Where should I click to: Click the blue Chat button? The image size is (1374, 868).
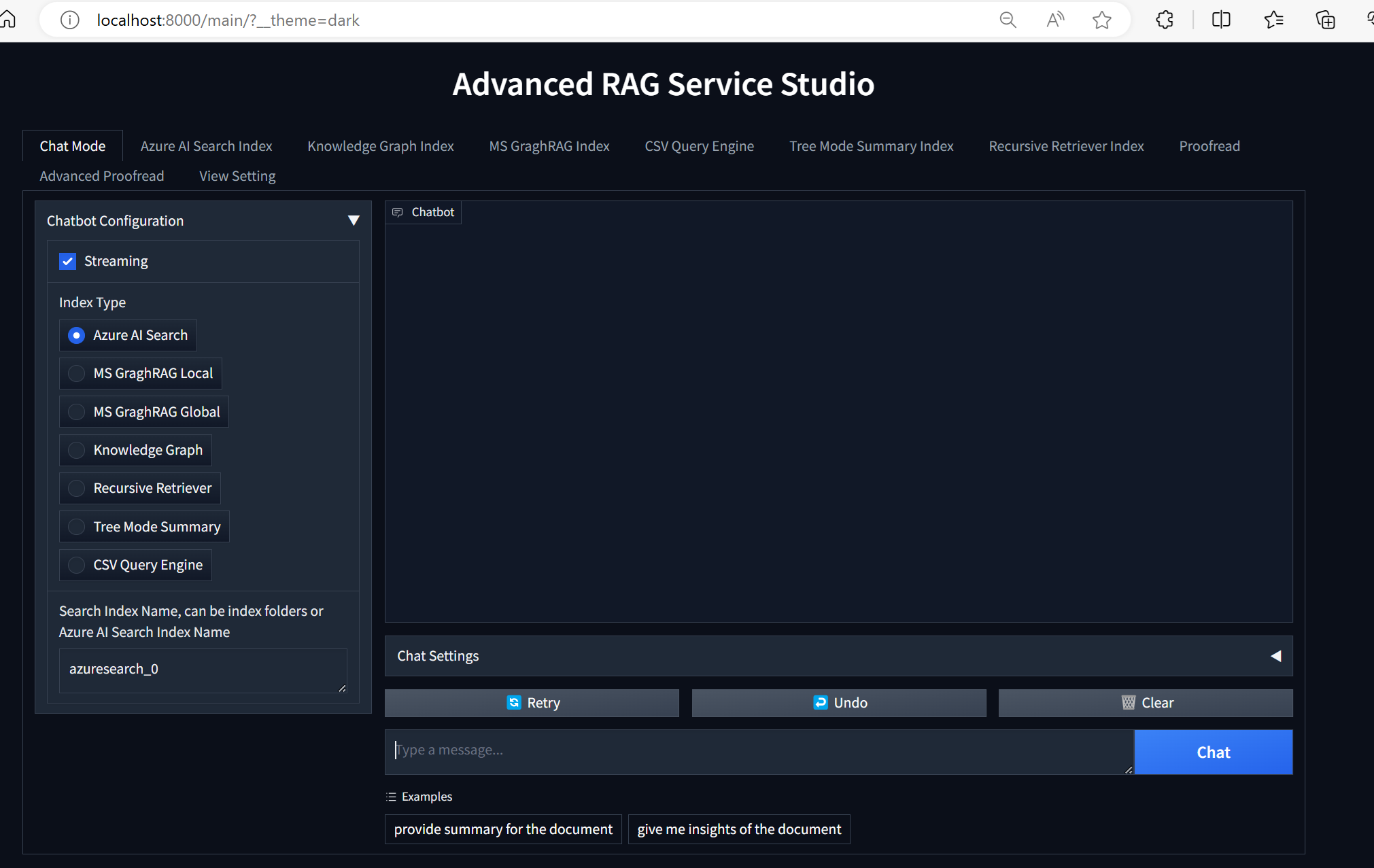[1213, 752]
